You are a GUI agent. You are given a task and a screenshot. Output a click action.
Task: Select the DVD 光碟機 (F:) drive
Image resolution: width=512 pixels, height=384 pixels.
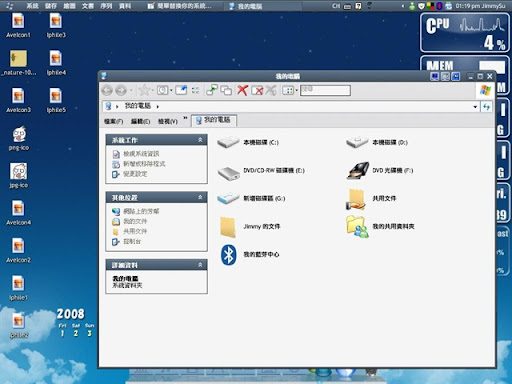pyautogui.click(x=379, y=171)
